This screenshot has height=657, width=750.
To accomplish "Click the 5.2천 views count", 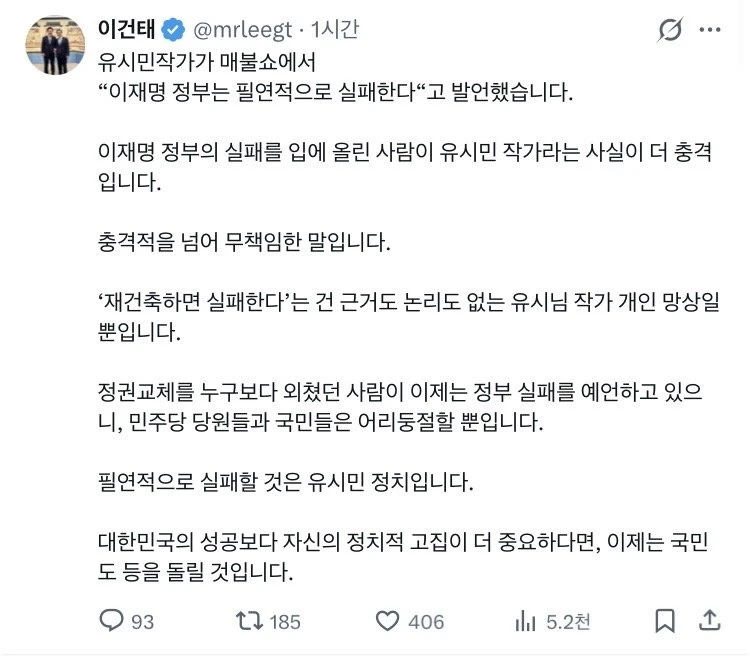I will coord(568,622).
